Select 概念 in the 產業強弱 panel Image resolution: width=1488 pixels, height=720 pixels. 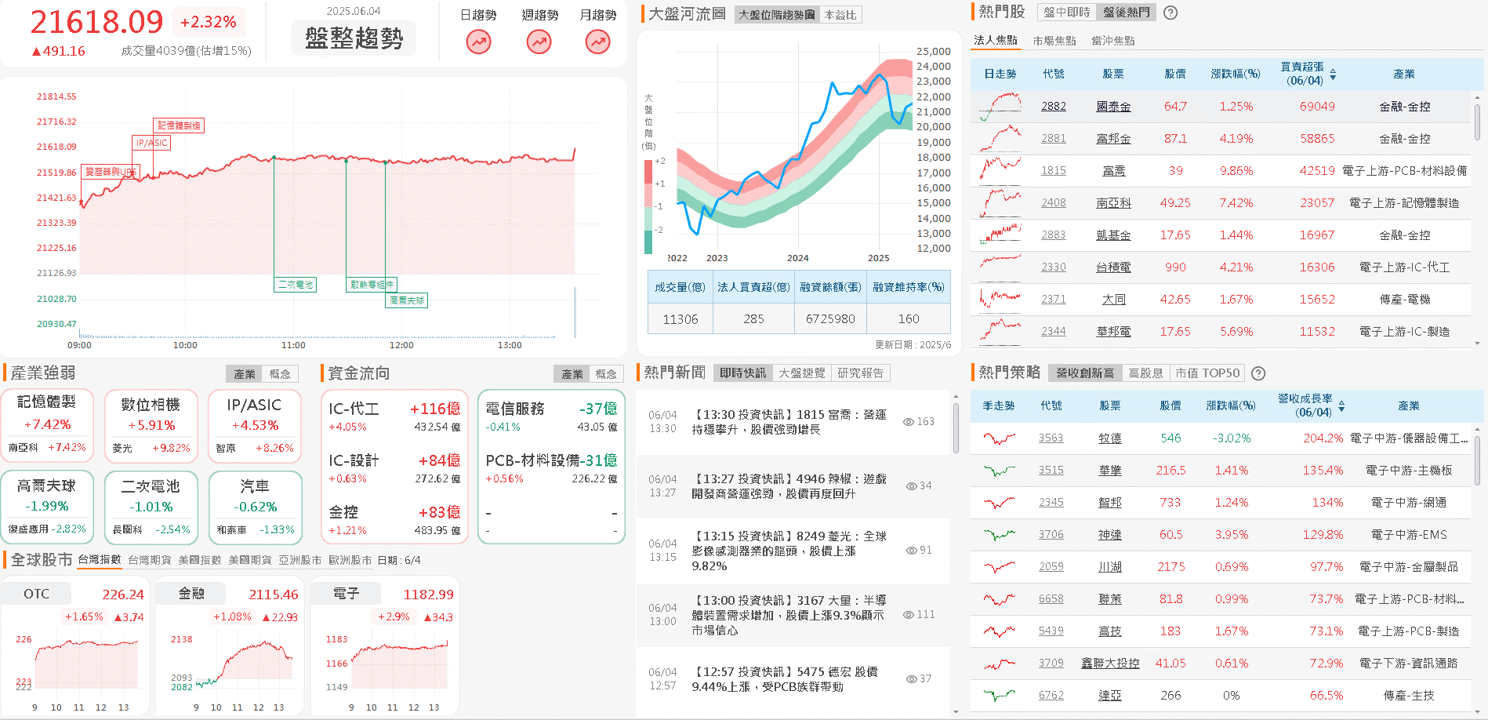click(x=279, y=374)
